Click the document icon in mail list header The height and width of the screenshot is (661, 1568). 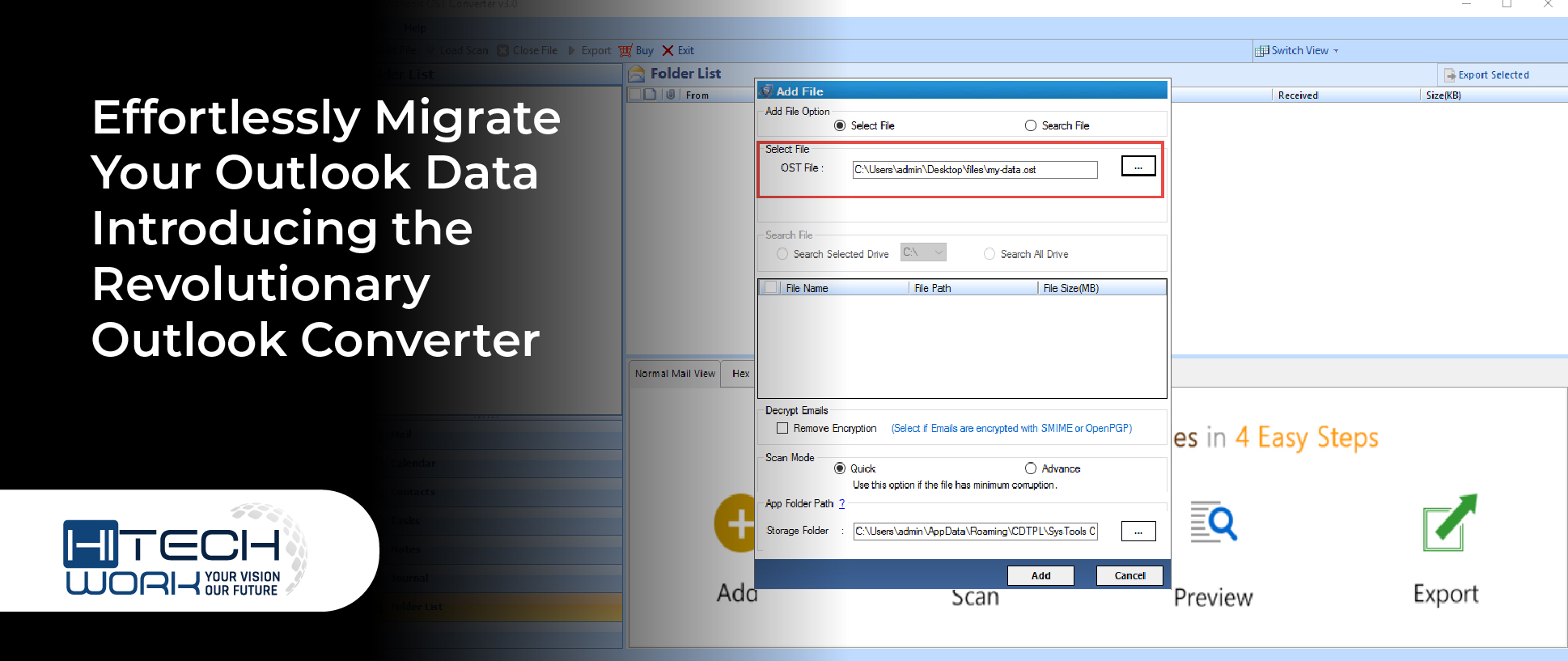(x=650, y=95)
